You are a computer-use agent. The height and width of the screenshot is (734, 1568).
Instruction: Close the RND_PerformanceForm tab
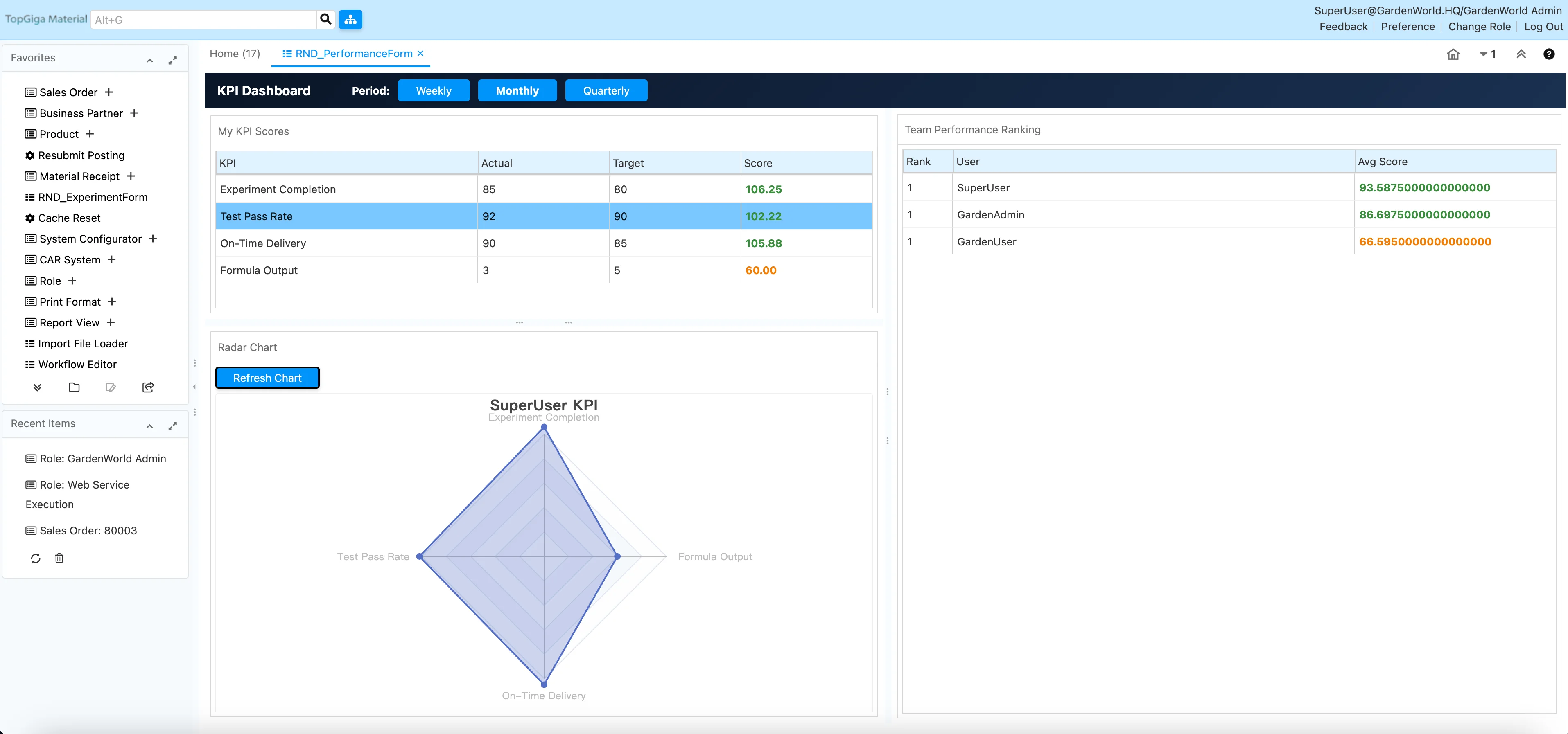tap(420, 54)
